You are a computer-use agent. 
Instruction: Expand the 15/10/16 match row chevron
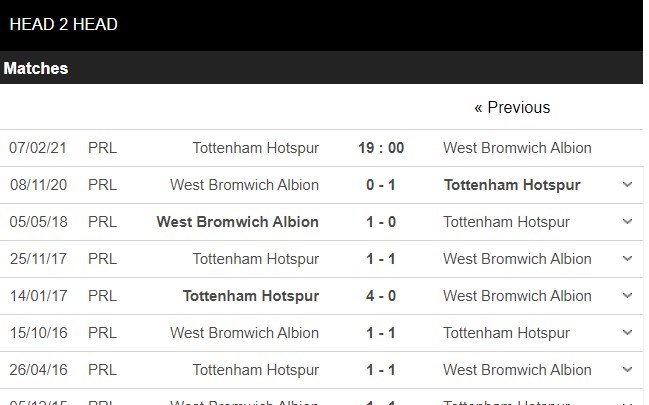point(627,333)
